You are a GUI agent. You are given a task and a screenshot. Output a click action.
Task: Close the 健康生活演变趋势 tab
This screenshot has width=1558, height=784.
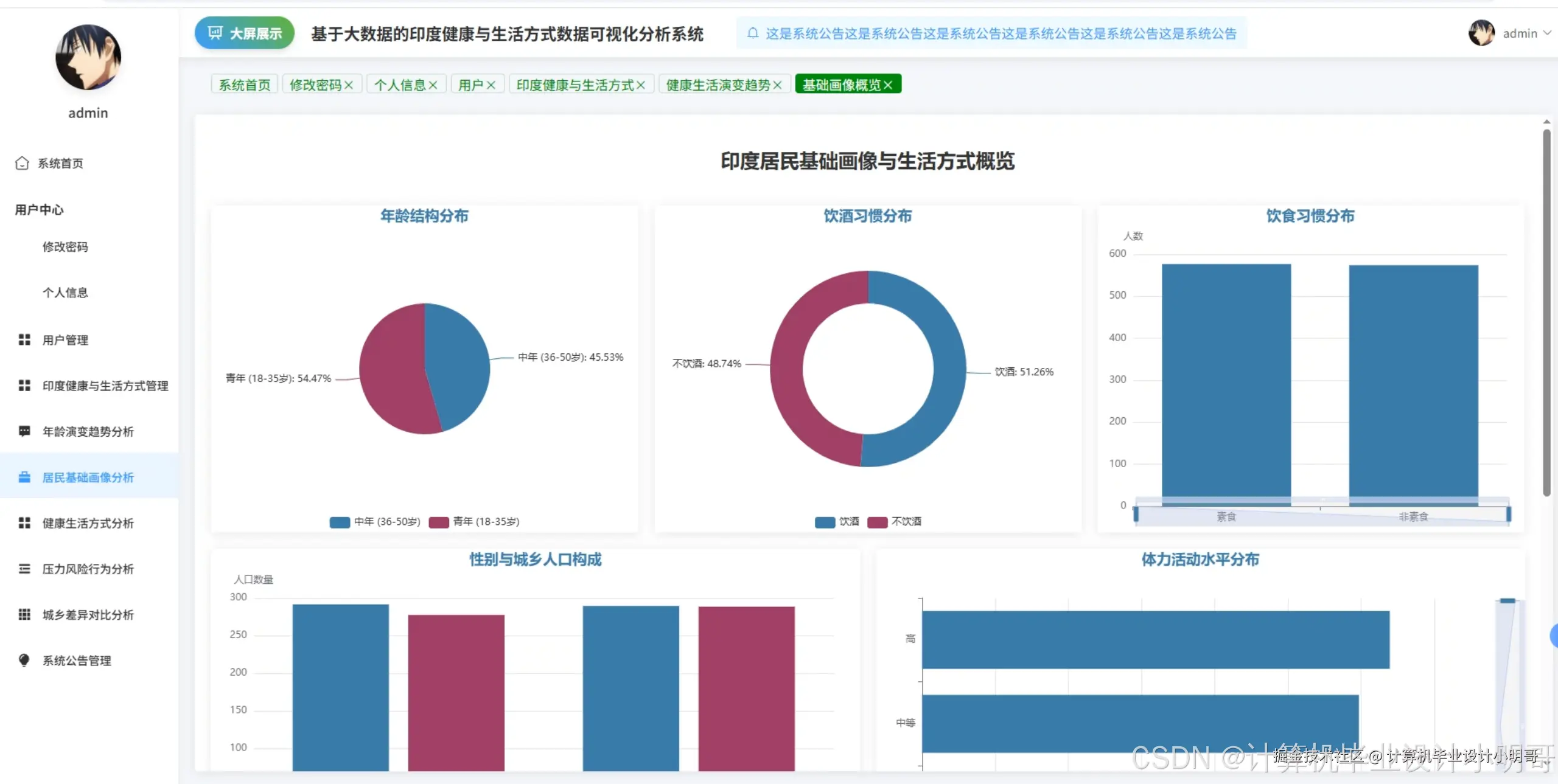point(777,85)
